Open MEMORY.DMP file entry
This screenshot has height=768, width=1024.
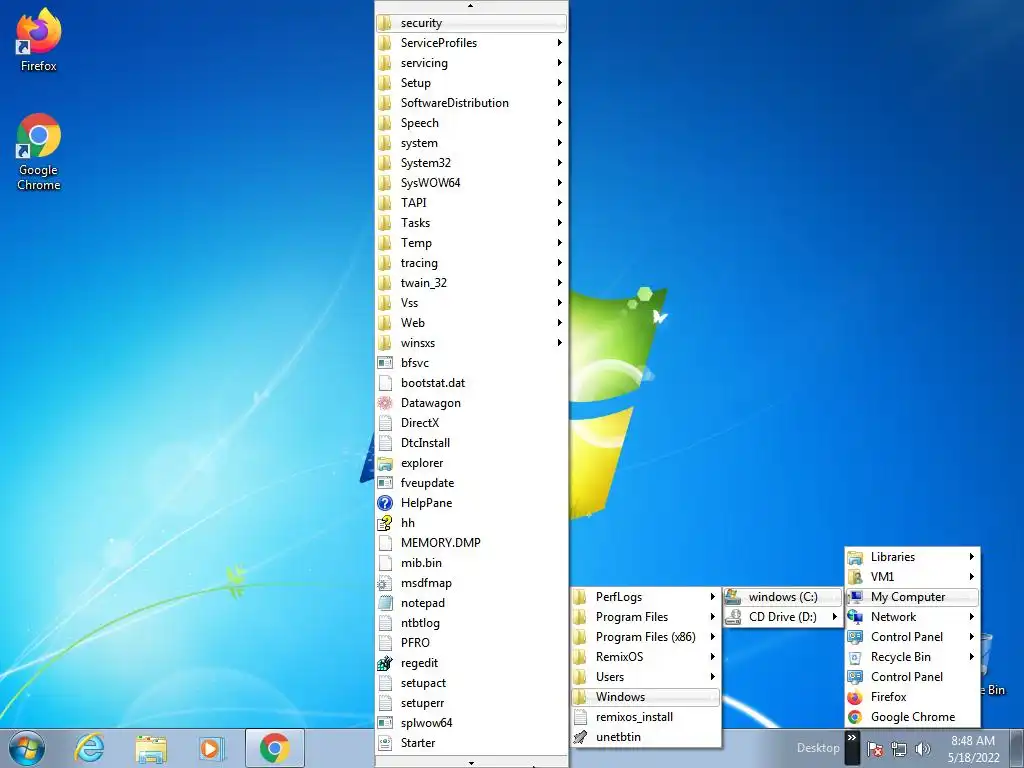pos(471,543)
